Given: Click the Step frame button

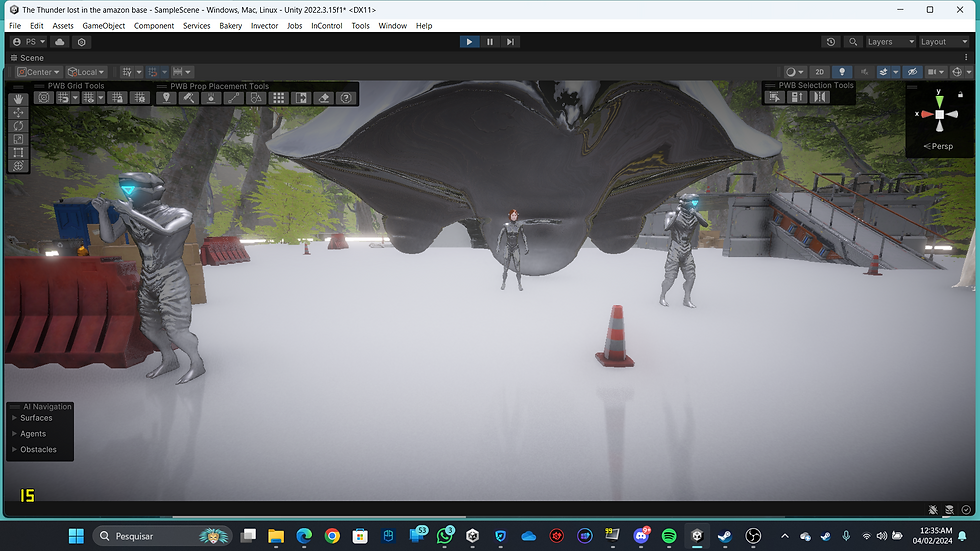Looking at the screenshot, I should 511,42.
